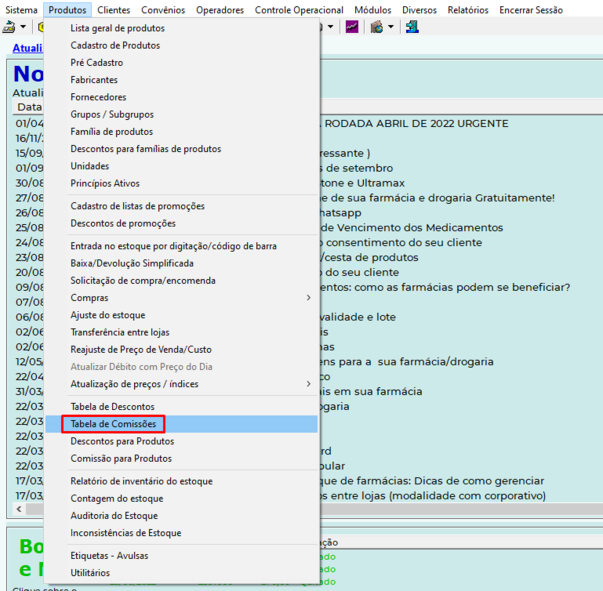Click news row ending 'Dicas de como gerenciar'
This screenshot has height=591, width=603.
coord(433,481)
